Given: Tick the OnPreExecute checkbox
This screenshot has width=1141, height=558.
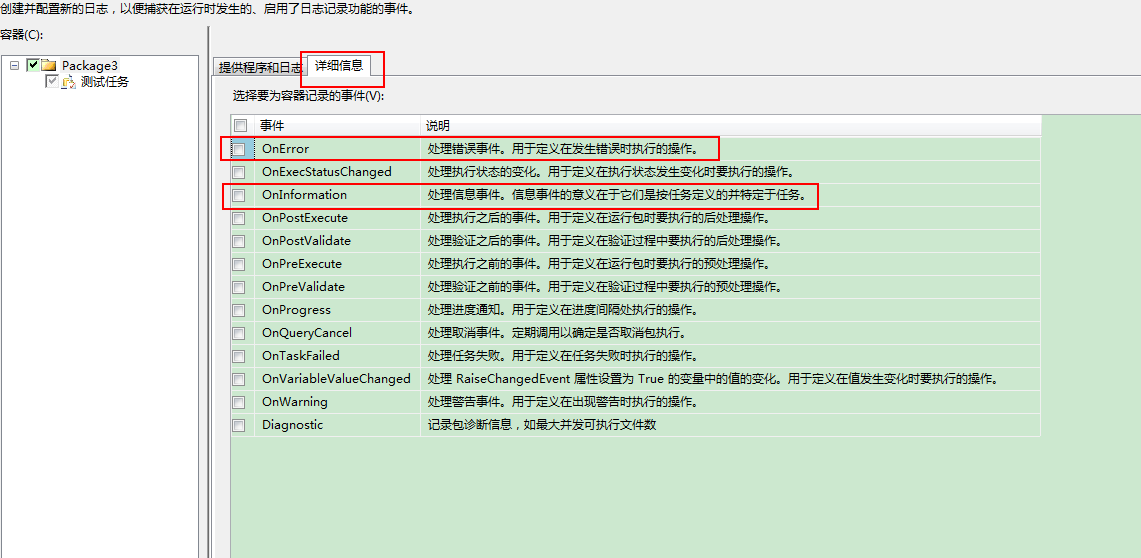Looking at the screenshot, I should (238, 264).
